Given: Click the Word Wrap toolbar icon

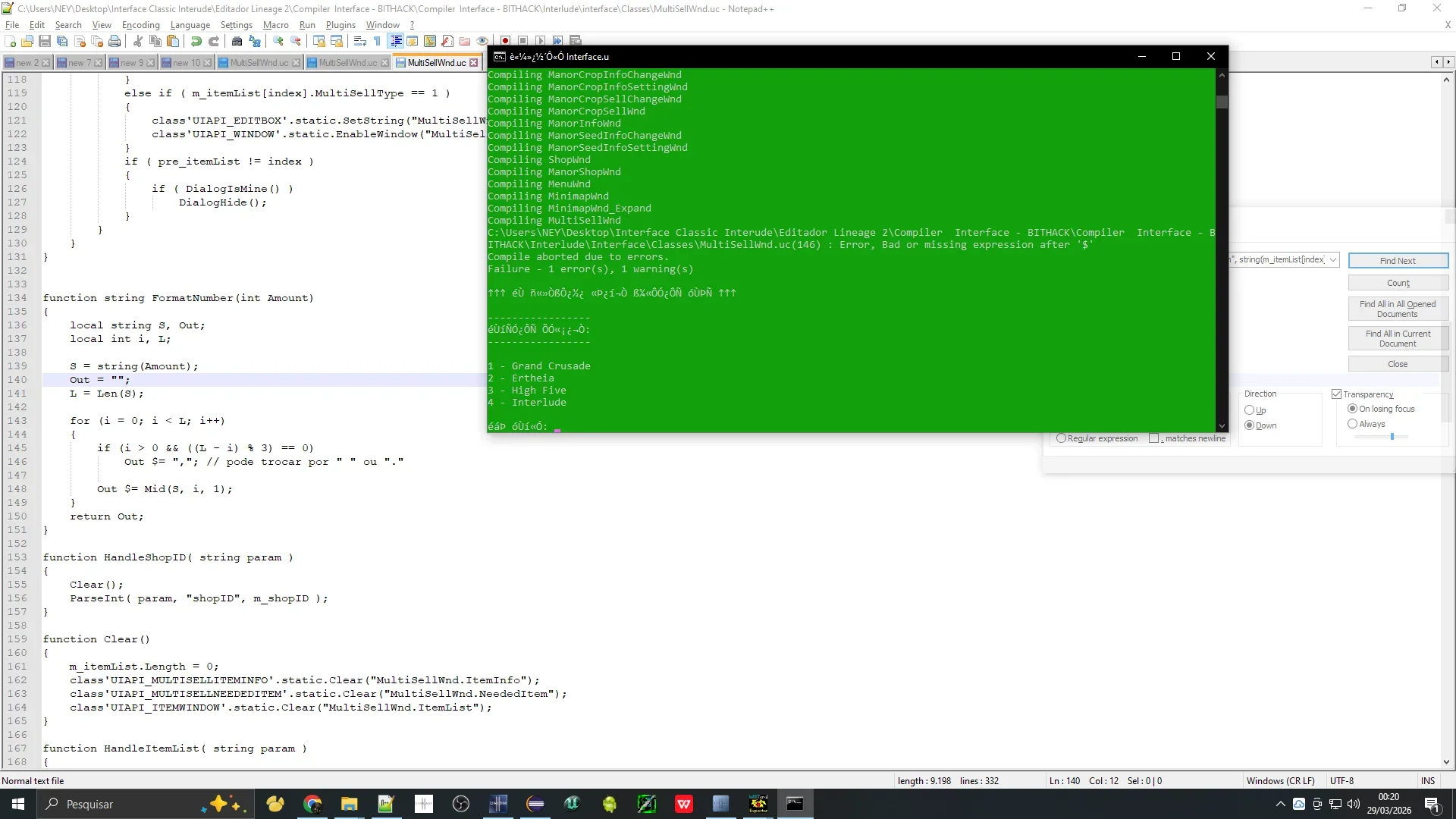Looking at the screenshot, I should coord(360,41).
